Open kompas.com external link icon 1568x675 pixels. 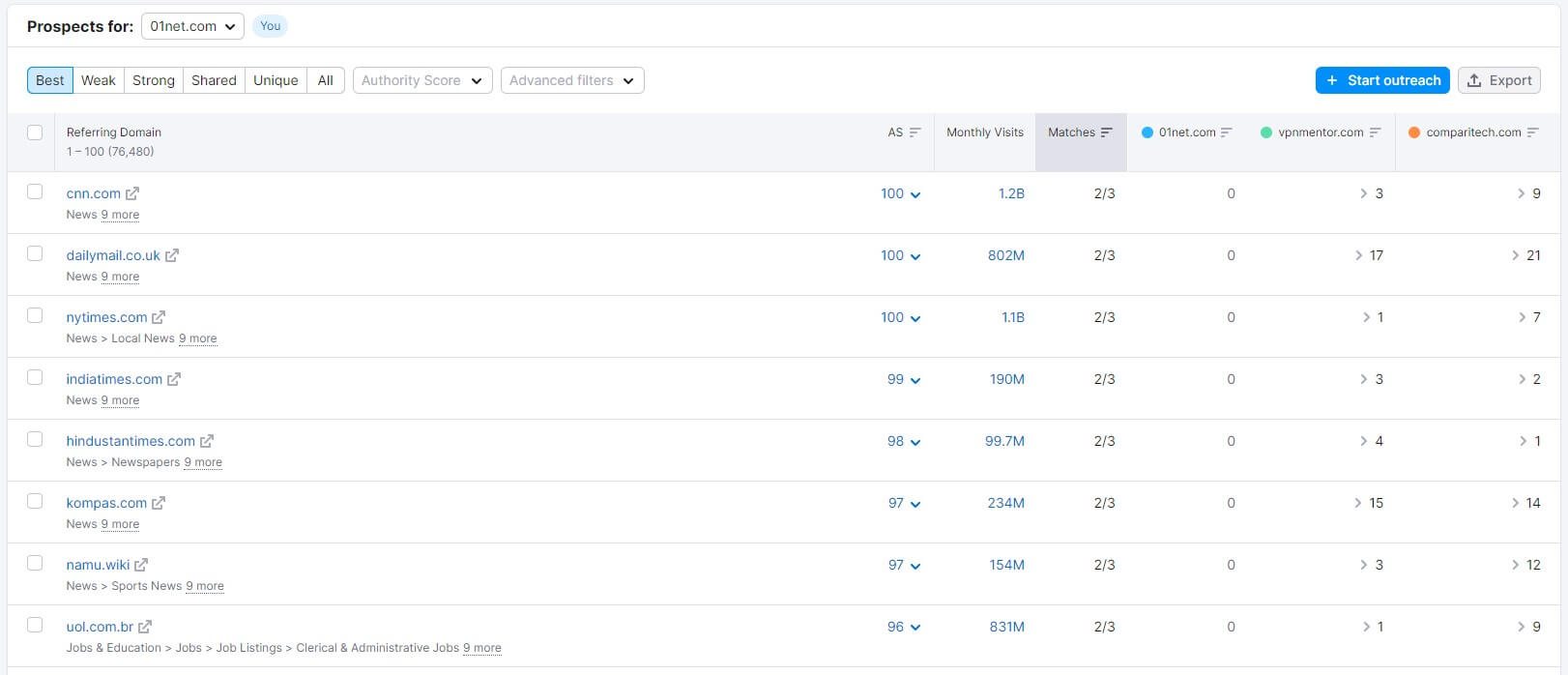pos(159,503)
